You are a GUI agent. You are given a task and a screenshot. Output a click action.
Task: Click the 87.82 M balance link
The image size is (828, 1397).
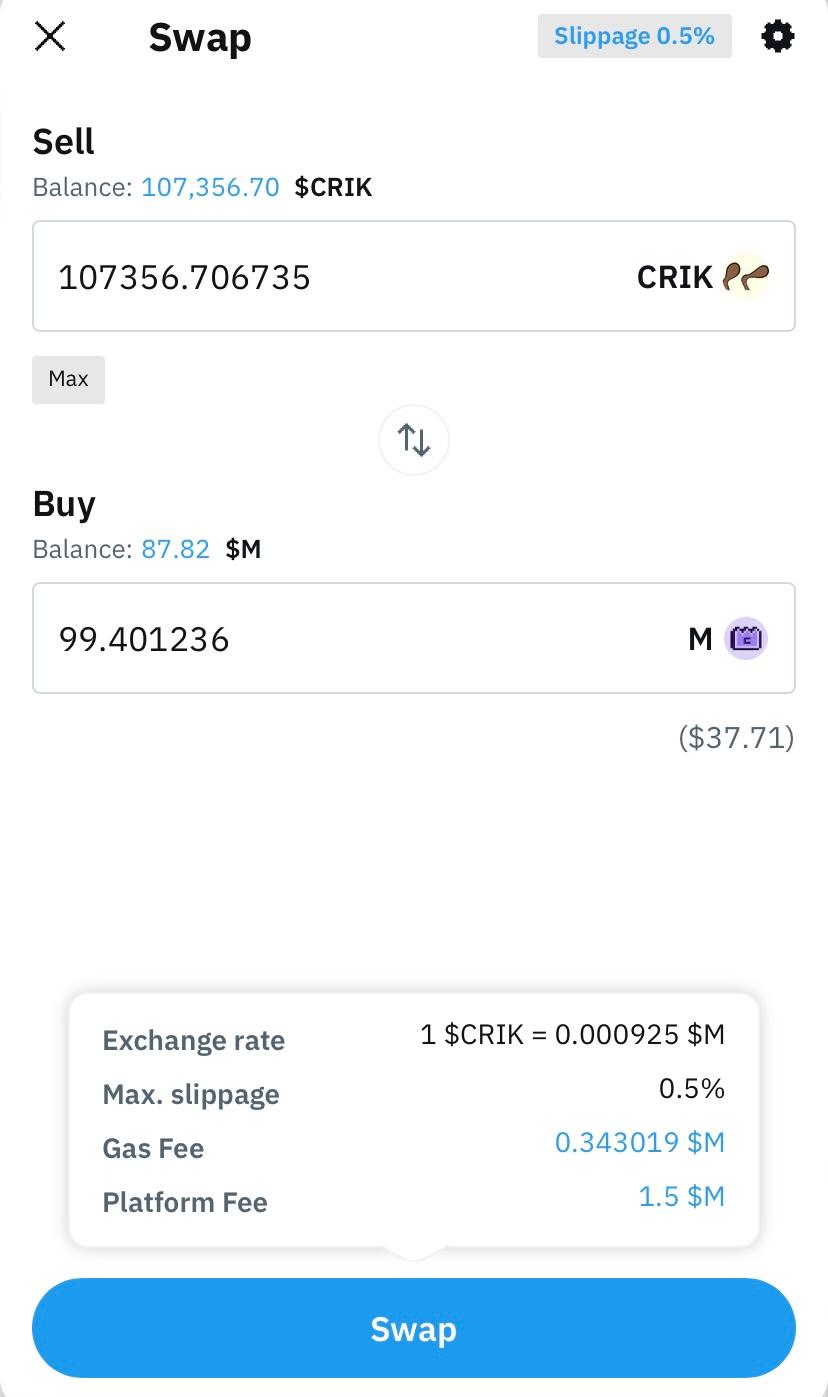[175, 549]
